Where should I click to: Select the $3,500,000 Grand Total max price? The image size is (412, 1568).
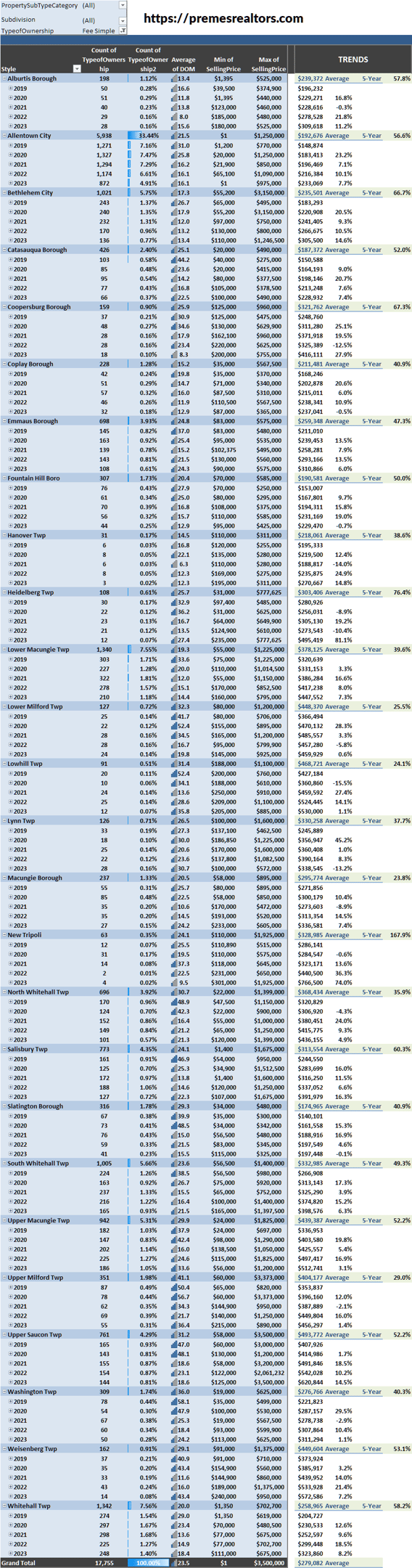(268, 1564)
